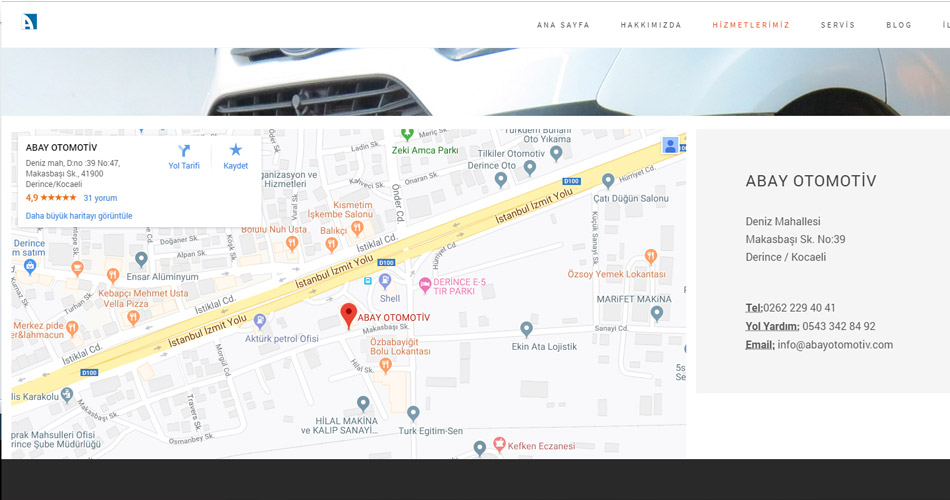950x500 pixels.
Task: Click the DERİNCE E-5 TIR PARKI marker
Action: (425, 284)
